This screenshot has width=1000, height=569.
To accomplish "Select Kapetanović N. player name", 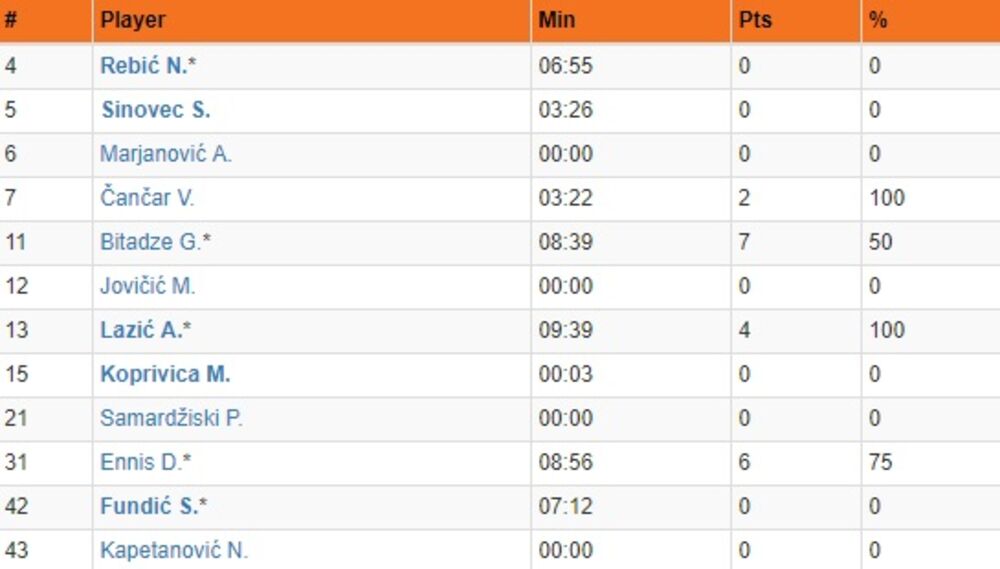I will pyautogui.click(x=173, y=550).
